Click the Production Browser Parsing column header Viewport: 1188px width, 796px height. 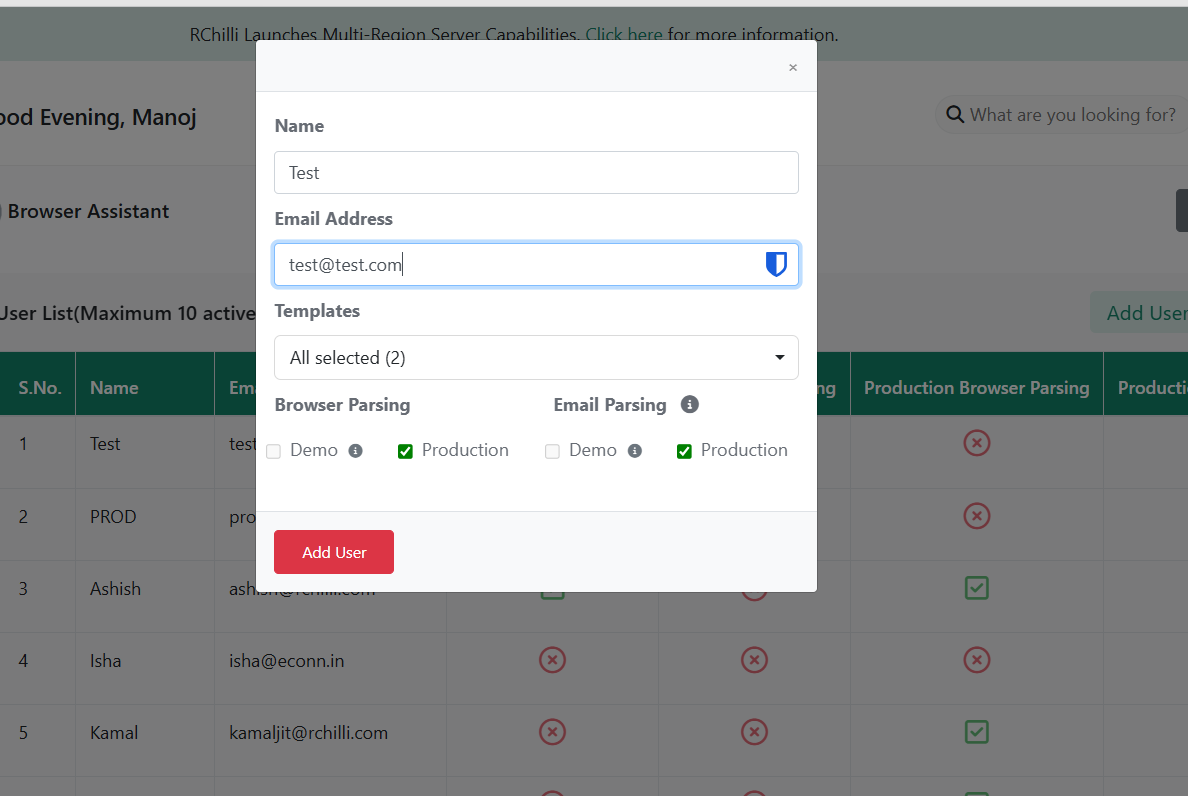point(976,388)
